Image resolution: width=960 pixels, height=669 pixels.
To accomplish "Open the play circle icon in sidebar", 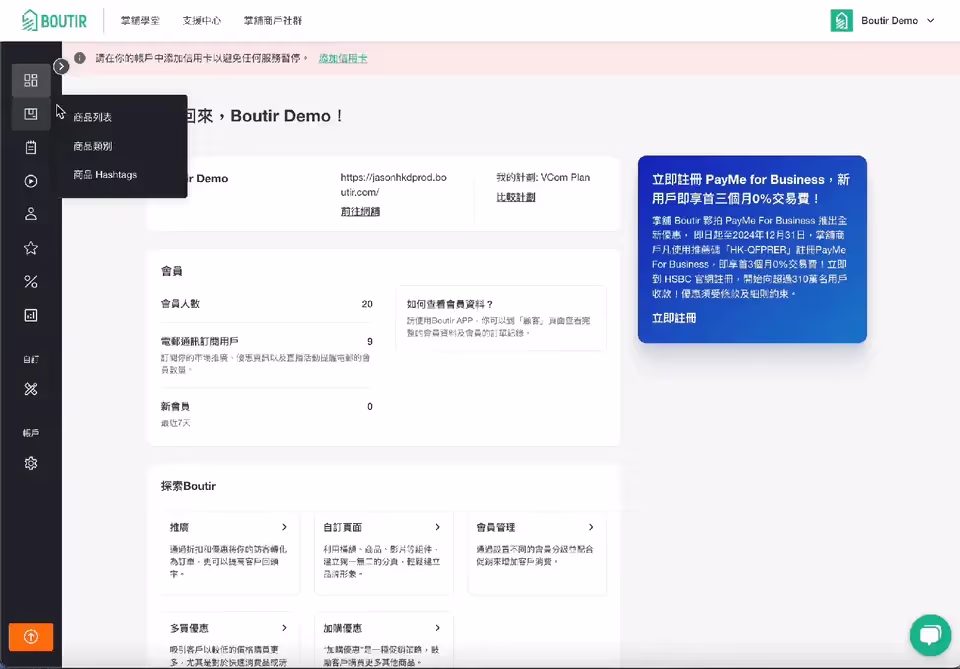I will [31, 181].
